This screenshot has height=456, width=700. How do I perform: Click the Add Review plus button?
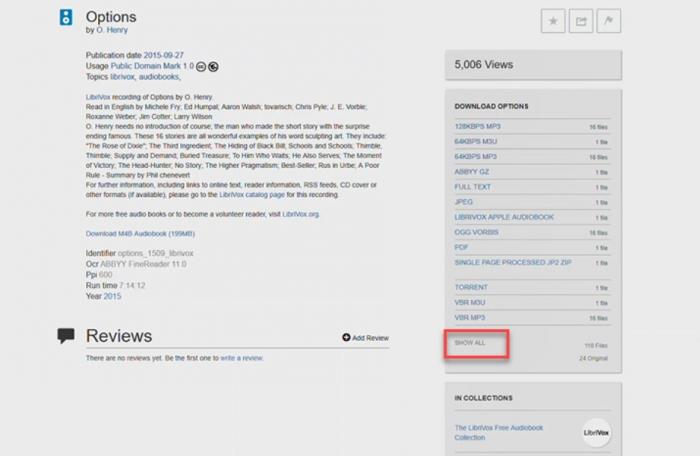tap(365, 338)
